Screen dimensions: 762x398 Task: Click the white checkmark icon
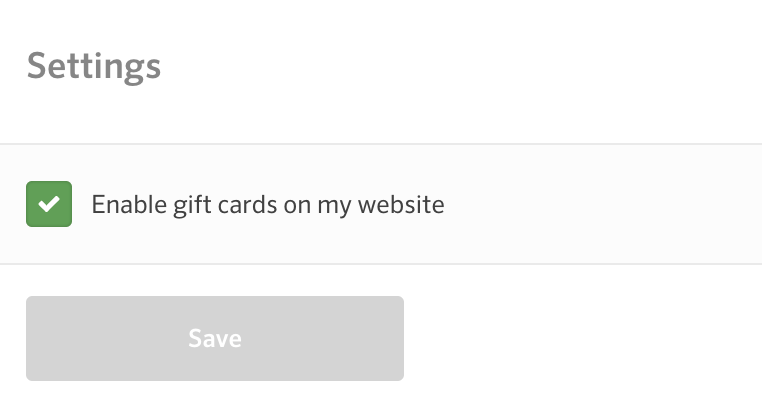[49, 204]
